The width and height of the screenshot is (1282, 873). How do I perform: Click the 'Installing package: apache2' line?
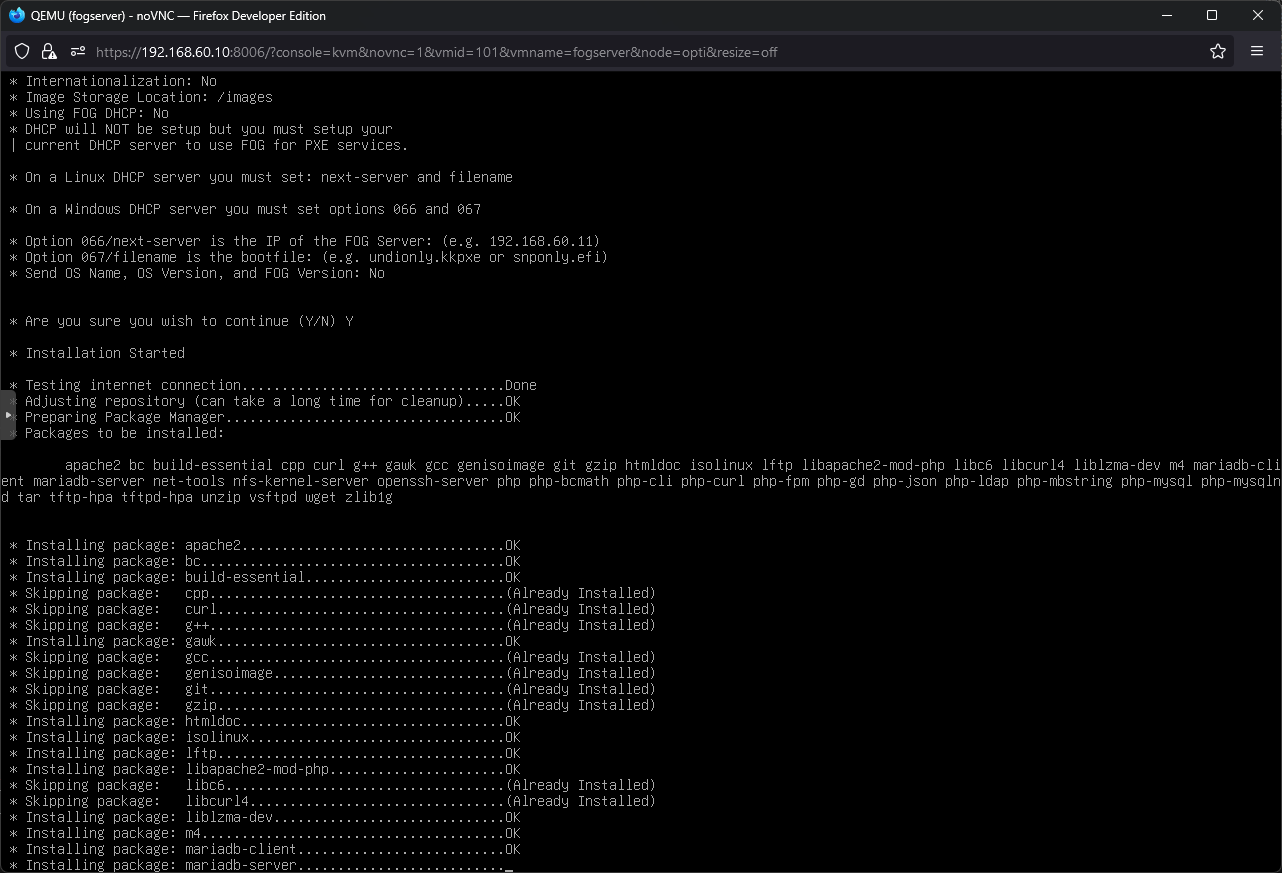coord(265,545)
